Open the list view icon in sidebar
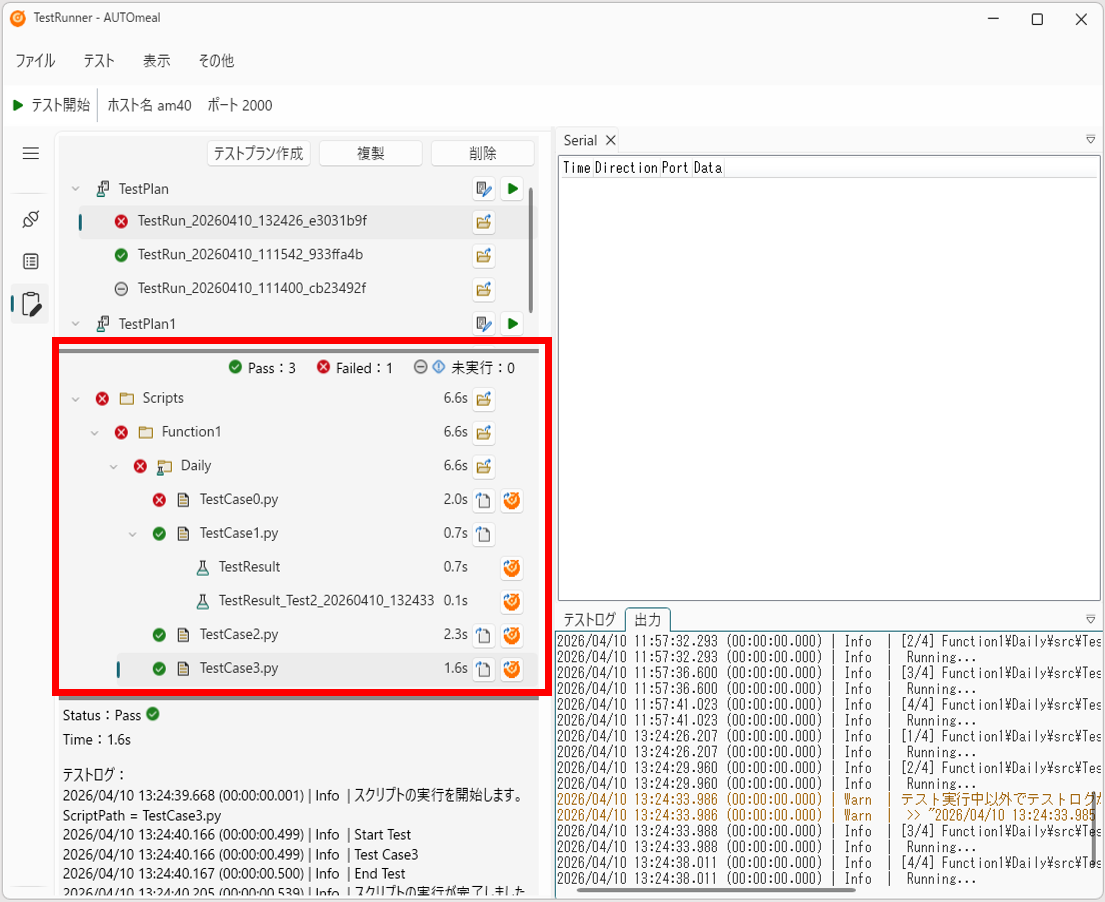1105x902 pixels. [x=30, y=261]
